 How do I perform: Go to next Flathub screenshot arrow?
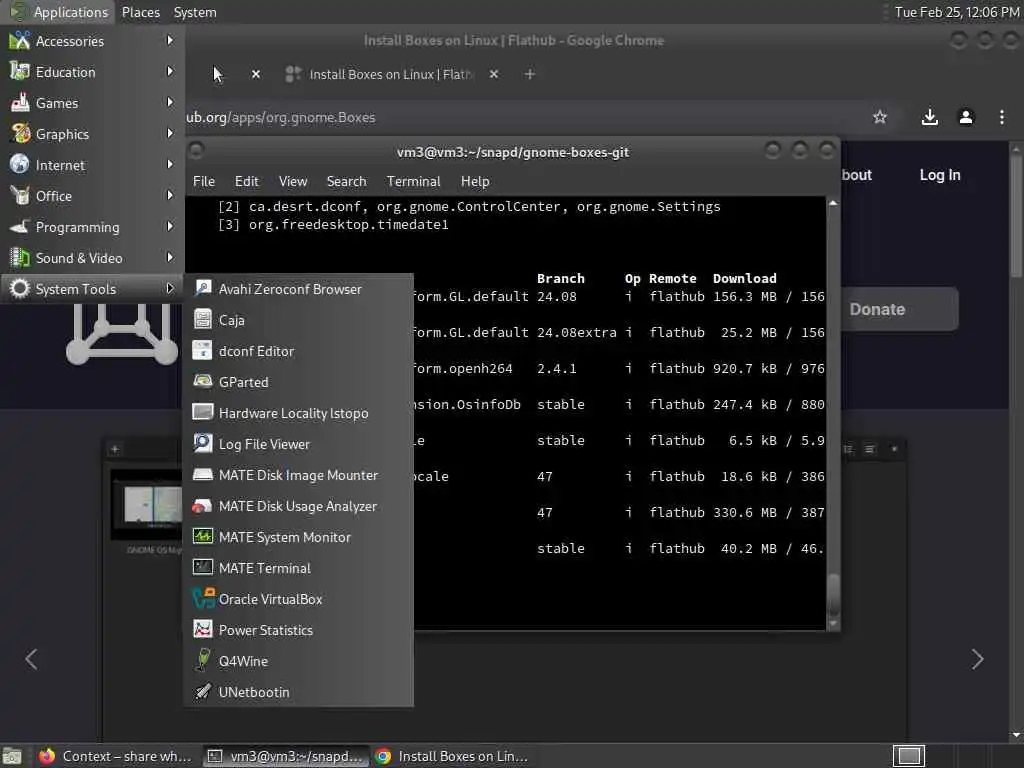(x=977, y=659)
